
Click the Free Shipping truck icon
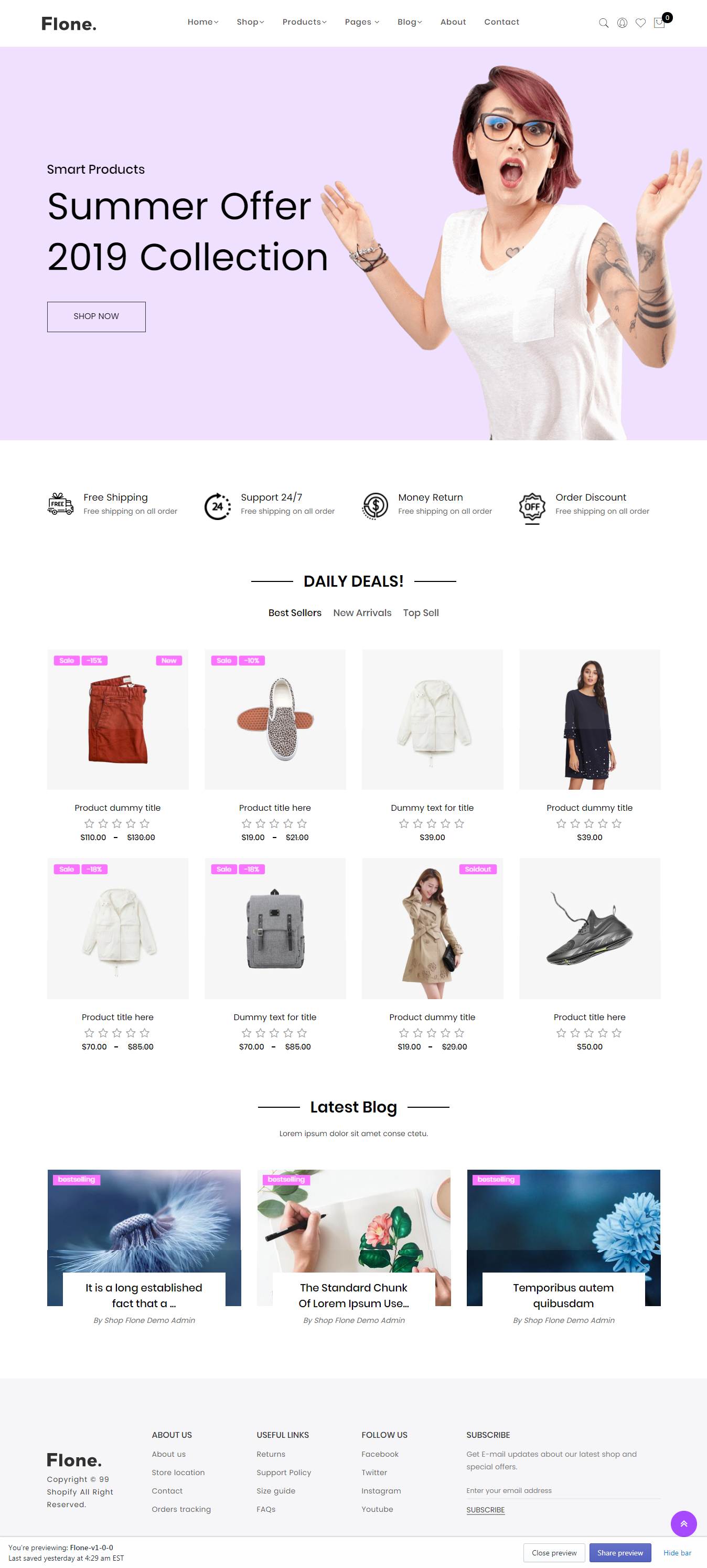pyautogui.click(x=60, y=504)
